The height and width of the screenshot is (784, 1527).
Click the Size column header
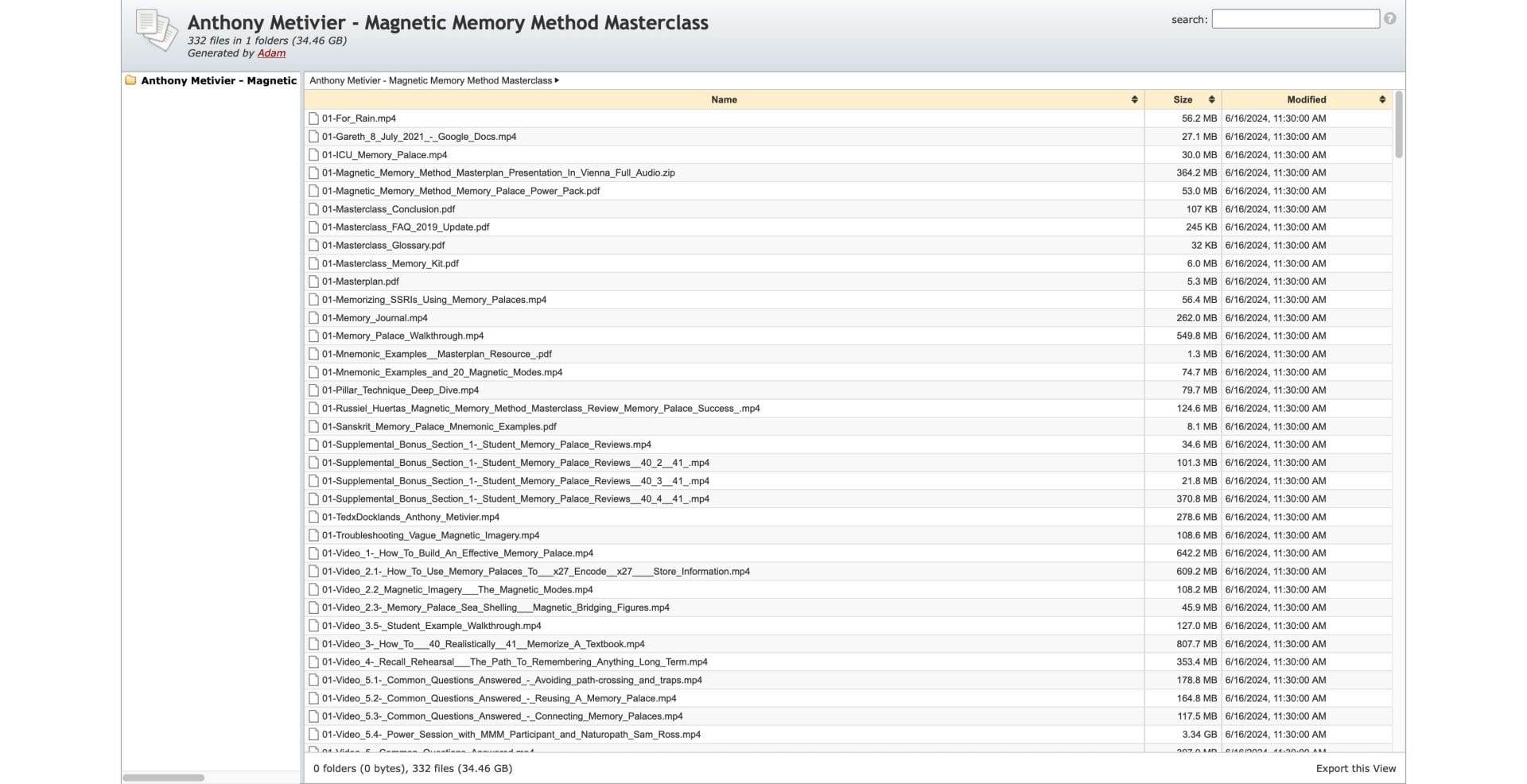(1183, 99)
